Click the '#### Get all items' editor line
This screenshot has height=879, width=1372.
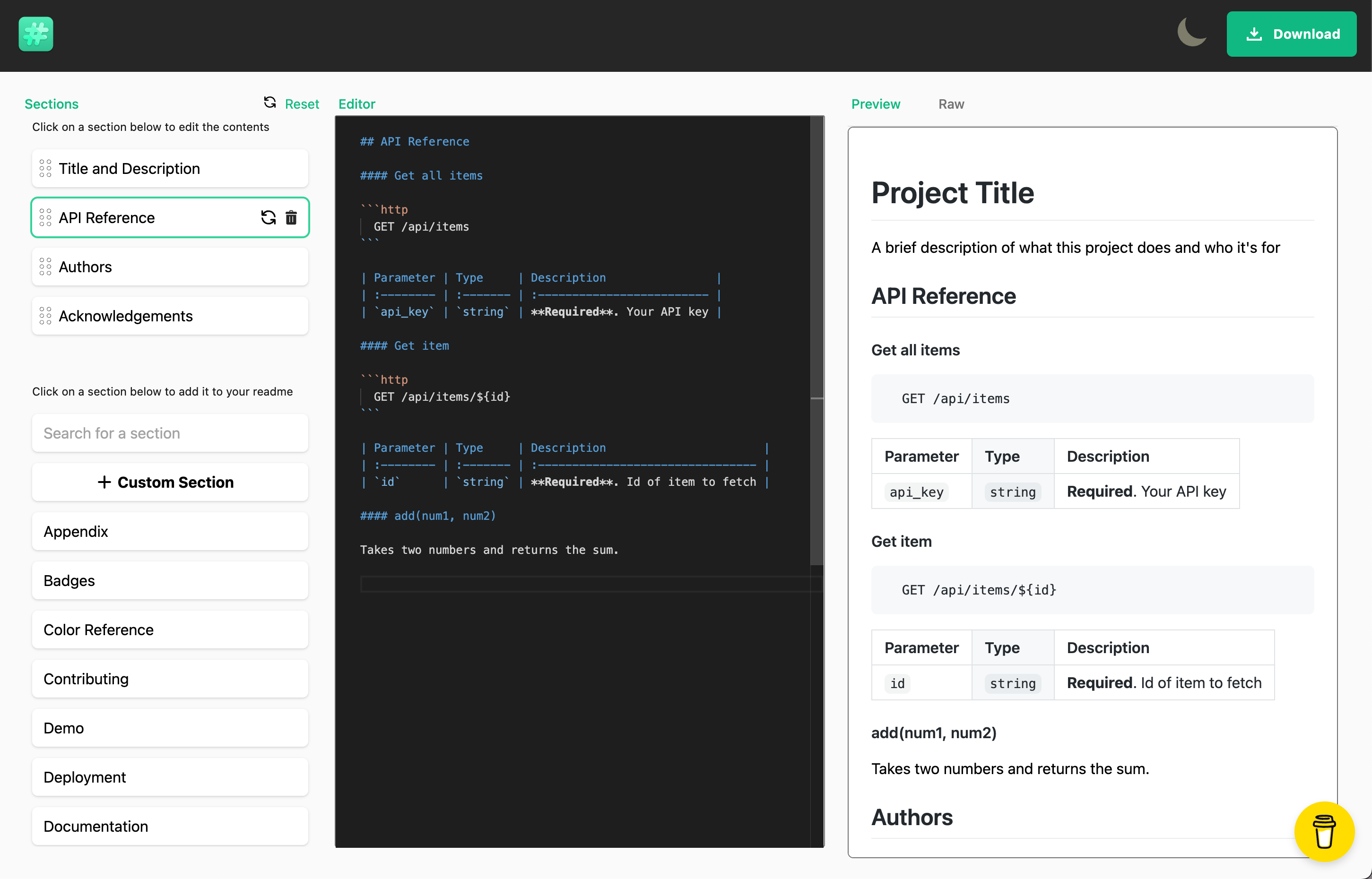421,176
